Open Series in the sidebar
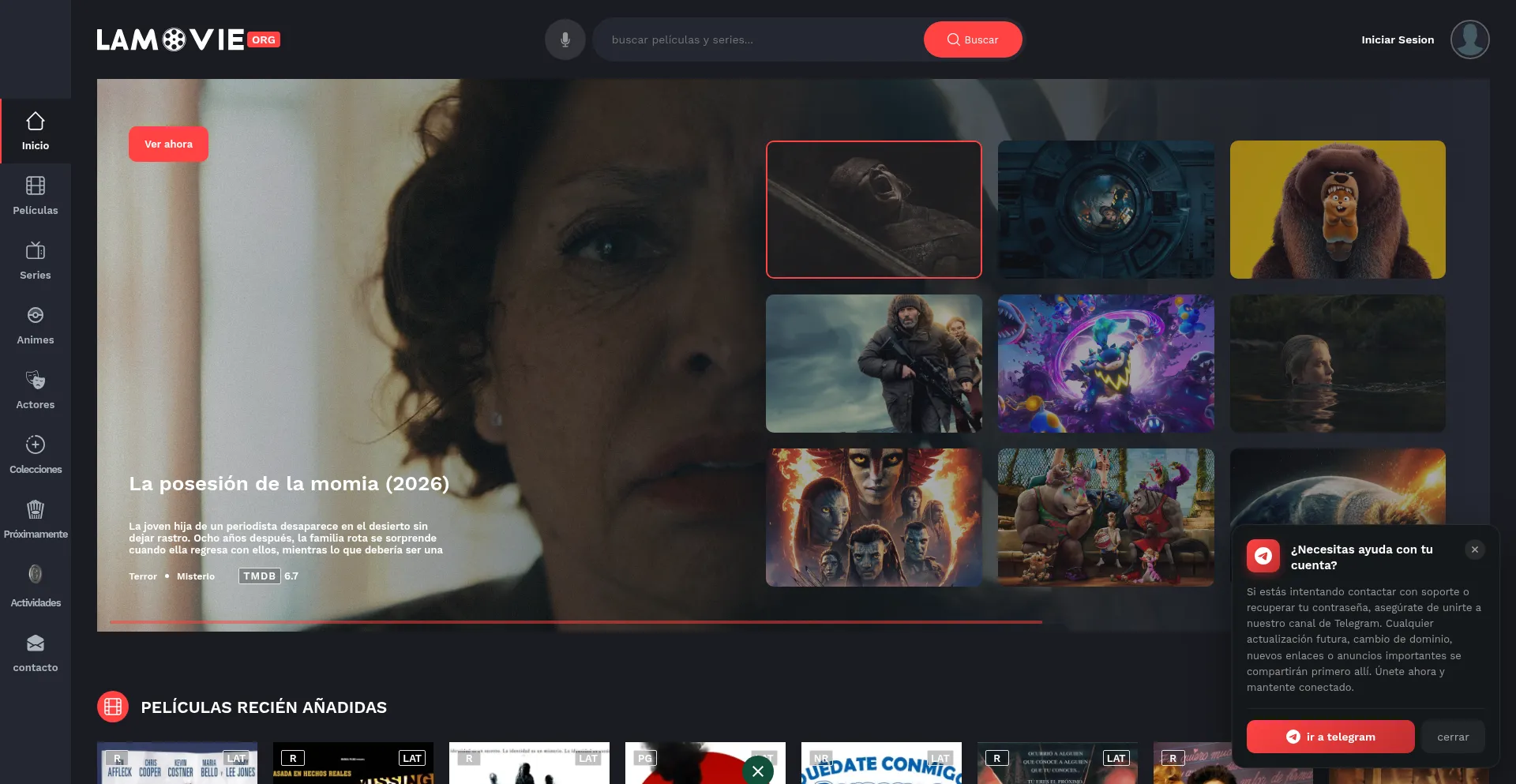Viewport: 1516px width, 784px height. pyautogui.click(x=36, y=261)
